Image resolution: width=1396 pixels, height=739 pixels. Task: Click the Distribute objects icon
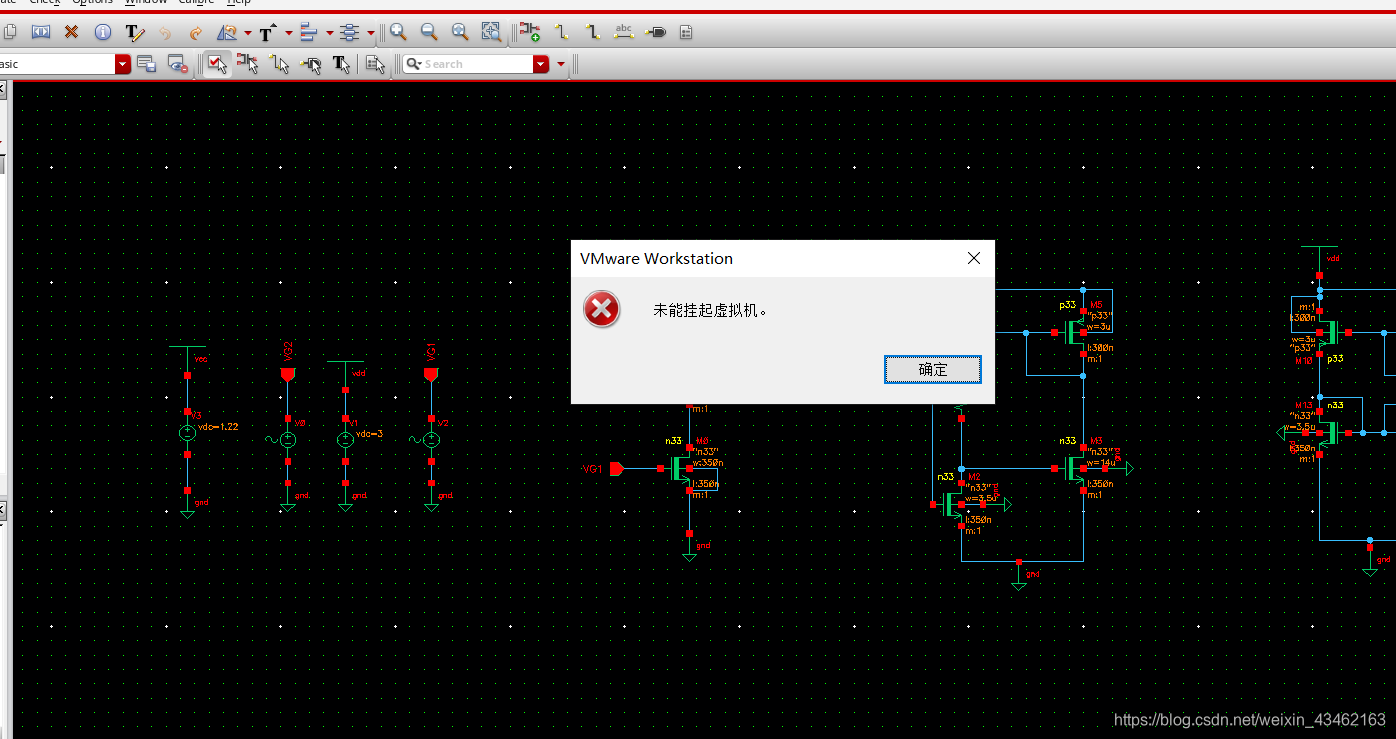349,33
